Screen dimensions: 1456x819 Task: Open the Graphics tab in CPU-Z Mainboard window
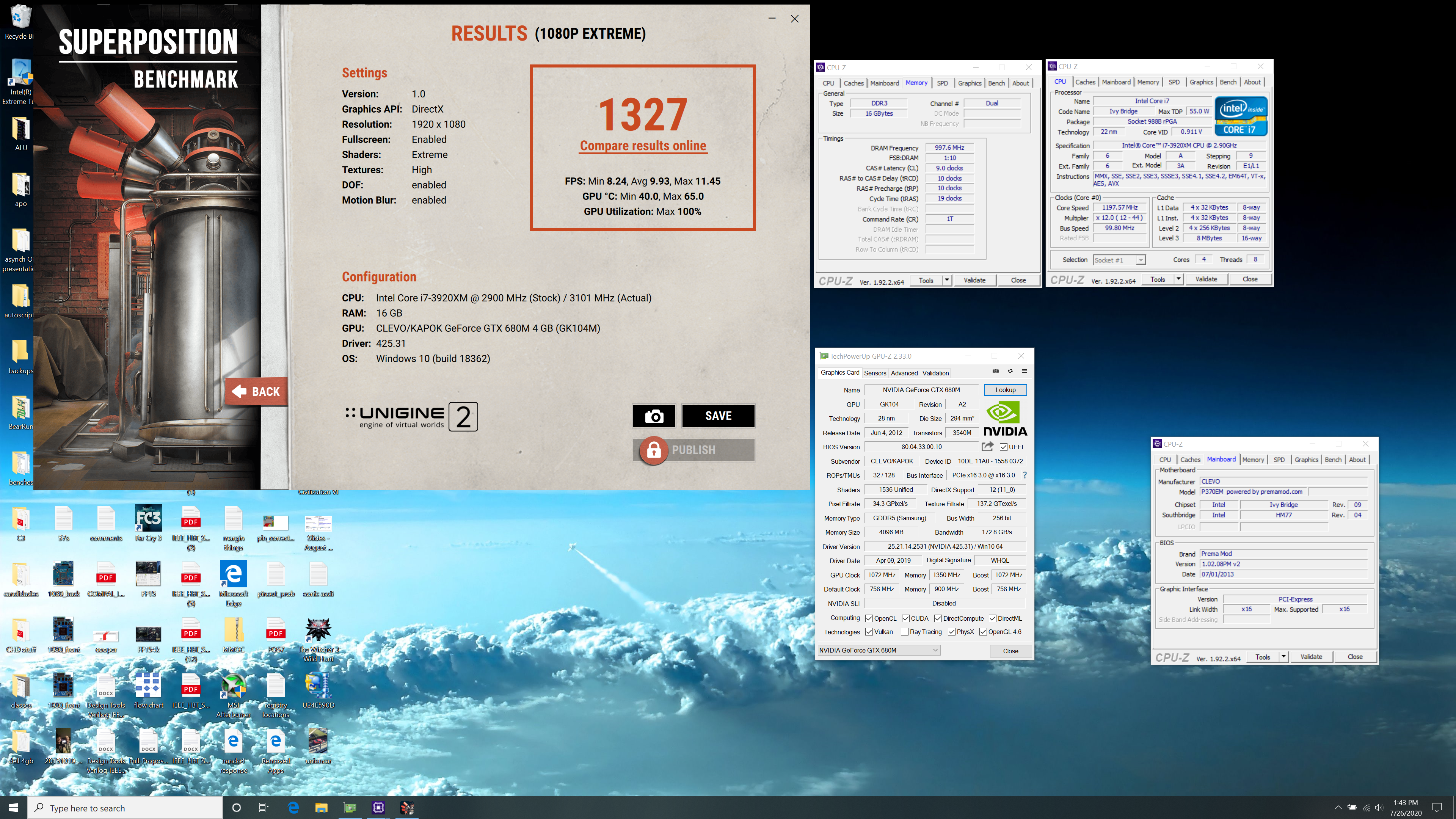[x=1306, y=460]
